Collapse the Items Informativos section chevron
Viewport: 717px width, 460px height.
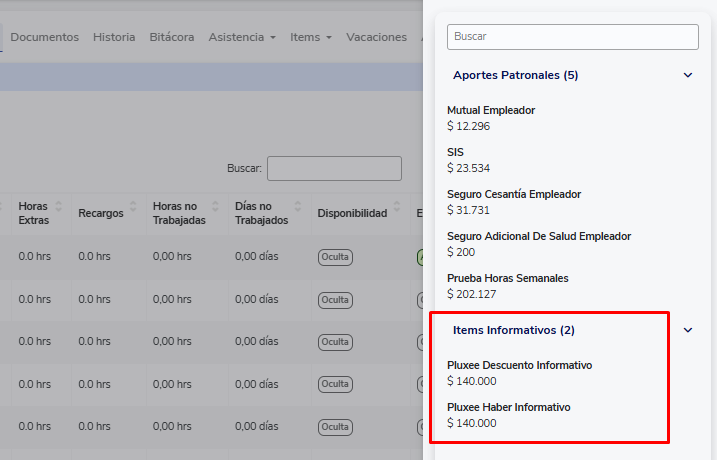point(687,330)
